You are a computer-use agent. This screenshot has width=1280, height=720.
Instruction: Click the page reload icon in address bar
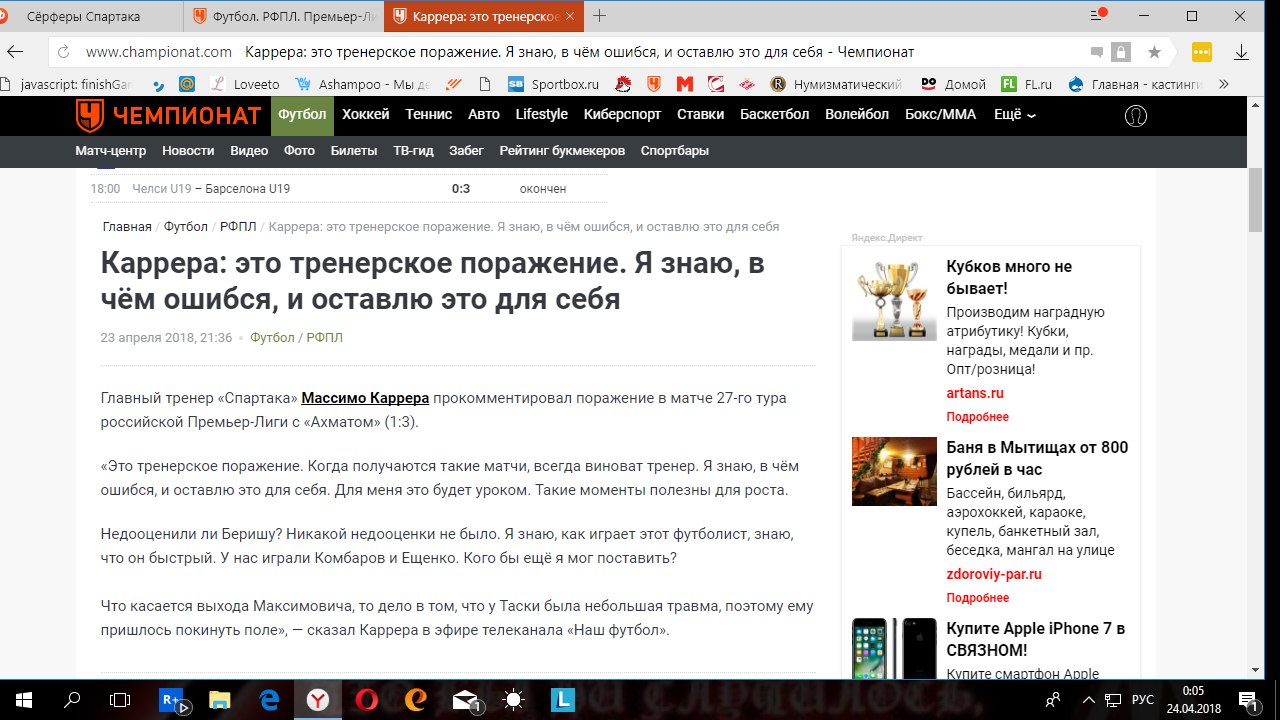pos(64,52)
